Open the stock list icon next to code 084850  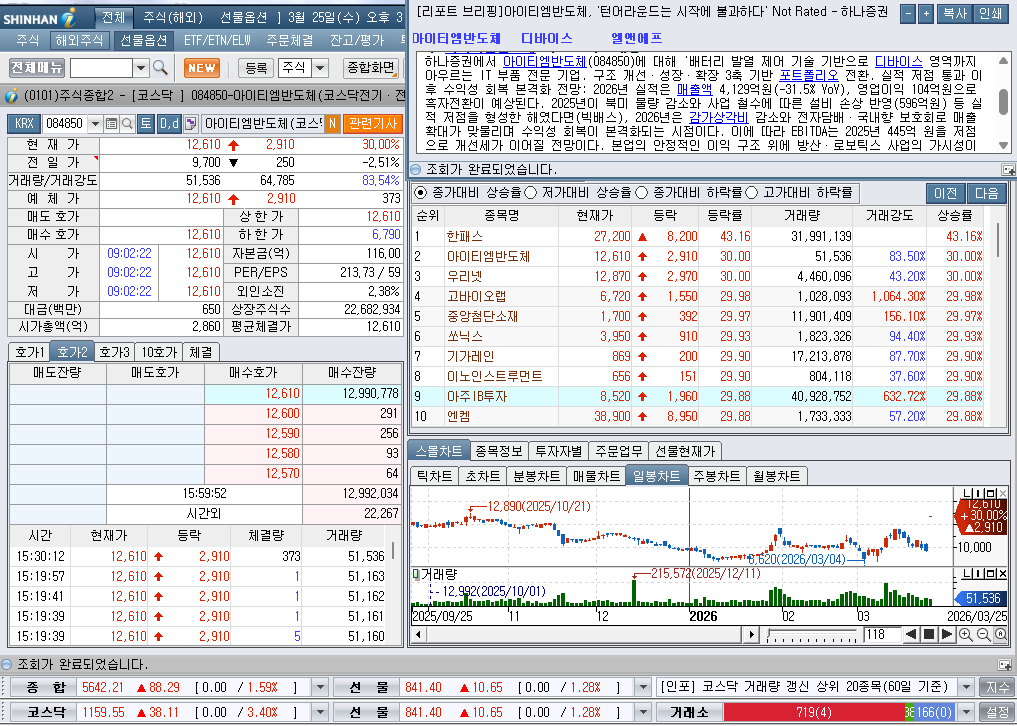[111, 123]
